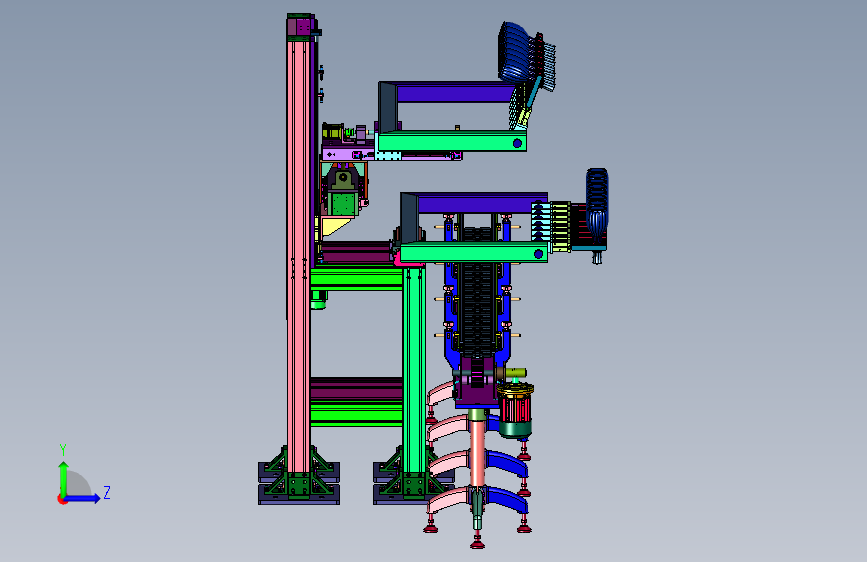This screenshot has height=562, width=867.
Task: Pick the green vertical support post
Action: pos(413,370)
